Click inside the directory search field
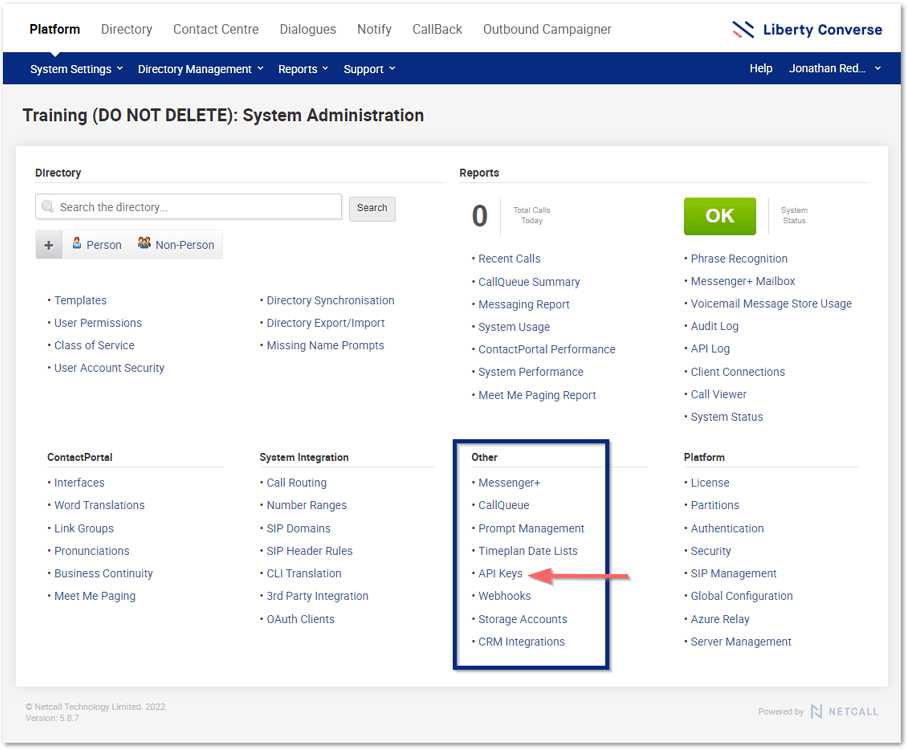The height and width of the screenshot is (750, 907). point(190,205)
